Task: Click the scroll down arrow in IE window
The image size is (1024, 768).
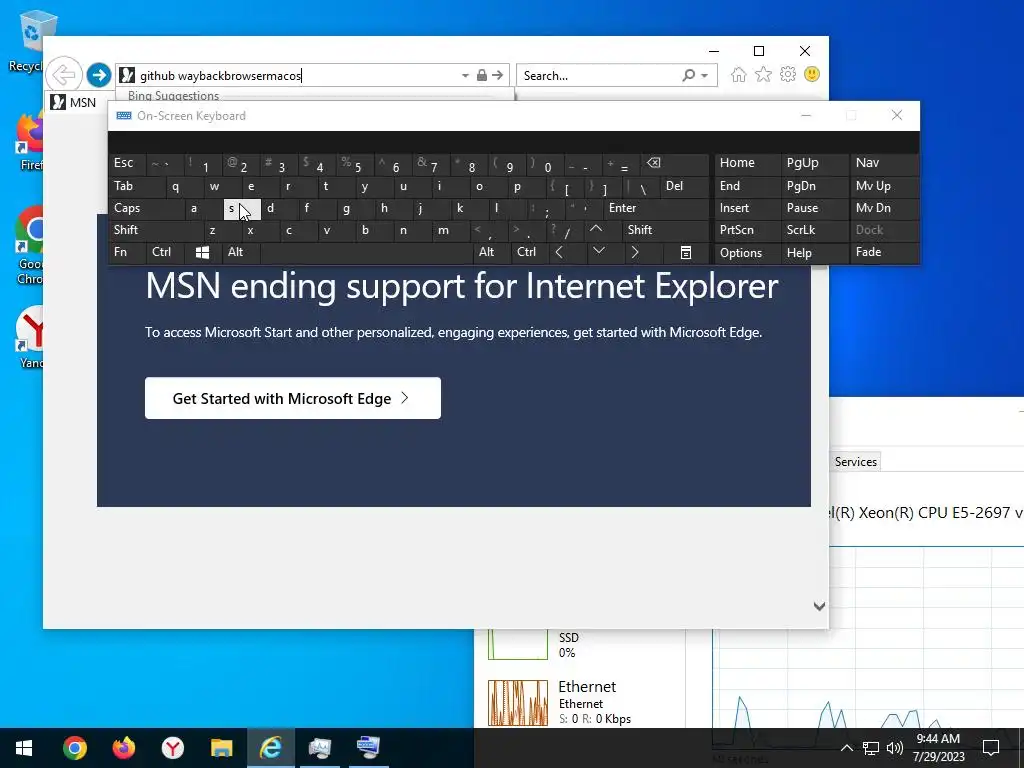Action: point(819,606)
